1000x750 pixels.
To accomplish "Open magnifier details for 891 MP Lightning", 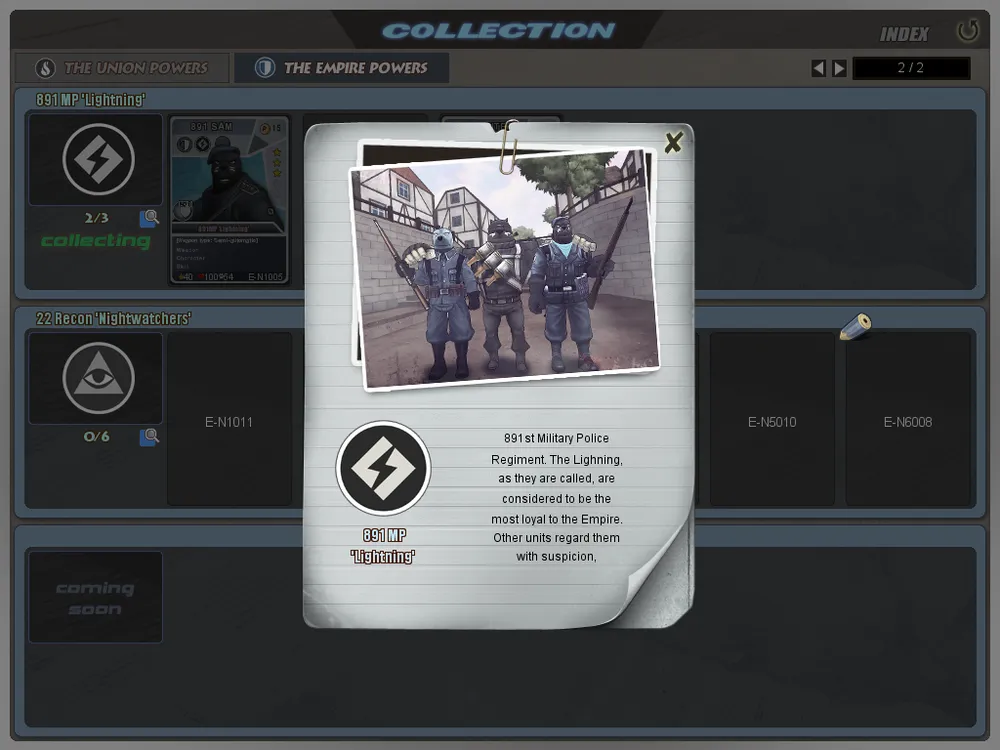I will (x=149, y=218).
